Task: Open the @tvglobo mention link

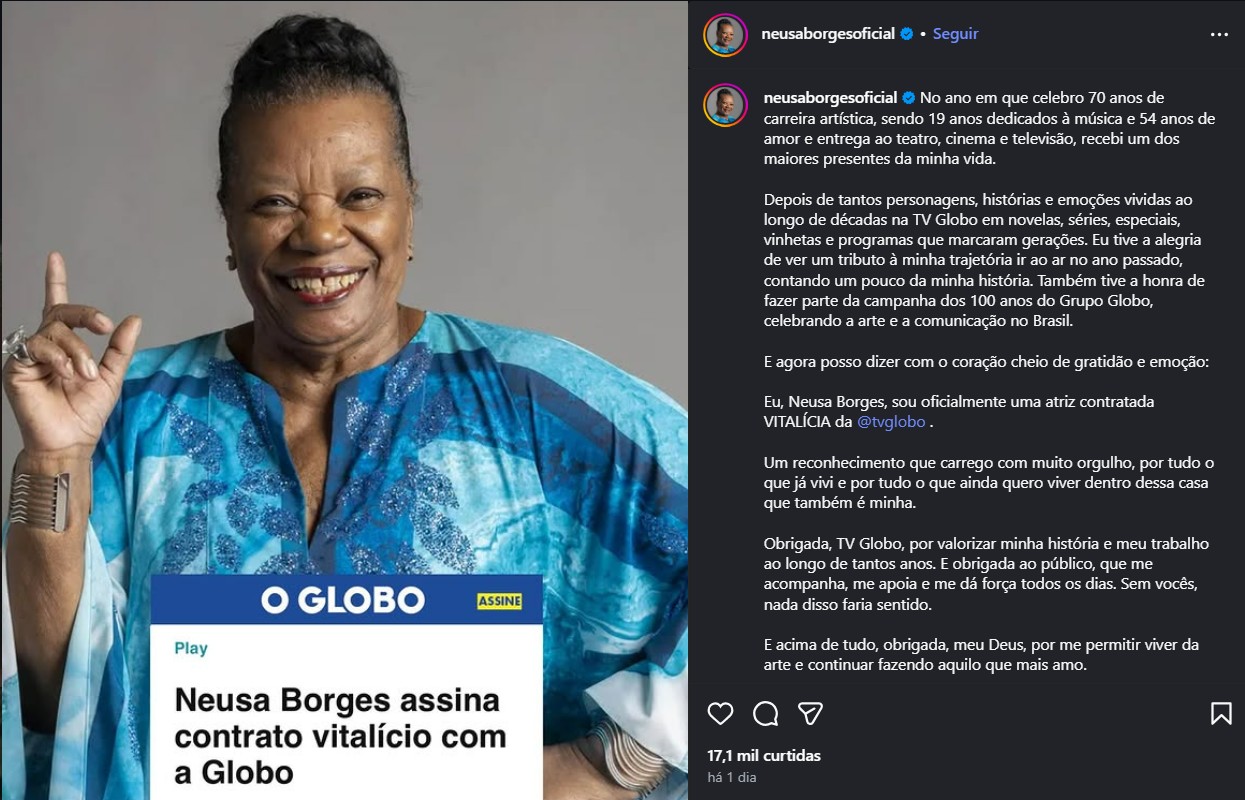Action: pos(891,422)
